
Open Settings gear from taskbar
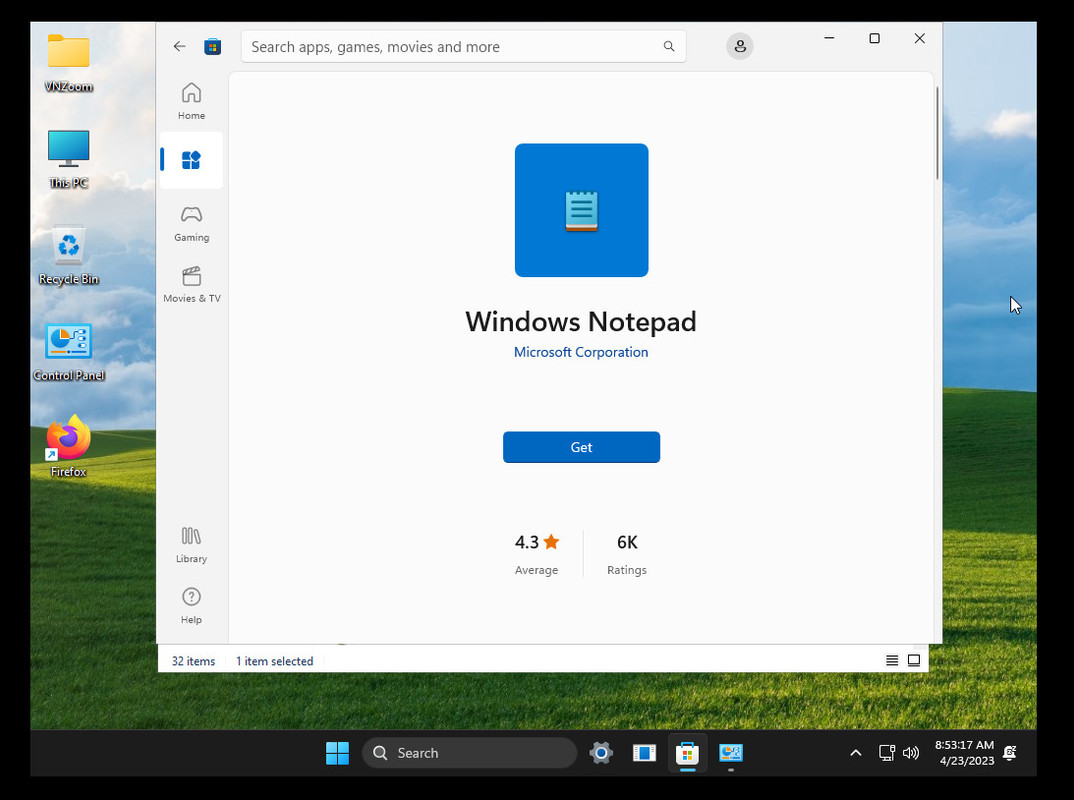[601, 753]
